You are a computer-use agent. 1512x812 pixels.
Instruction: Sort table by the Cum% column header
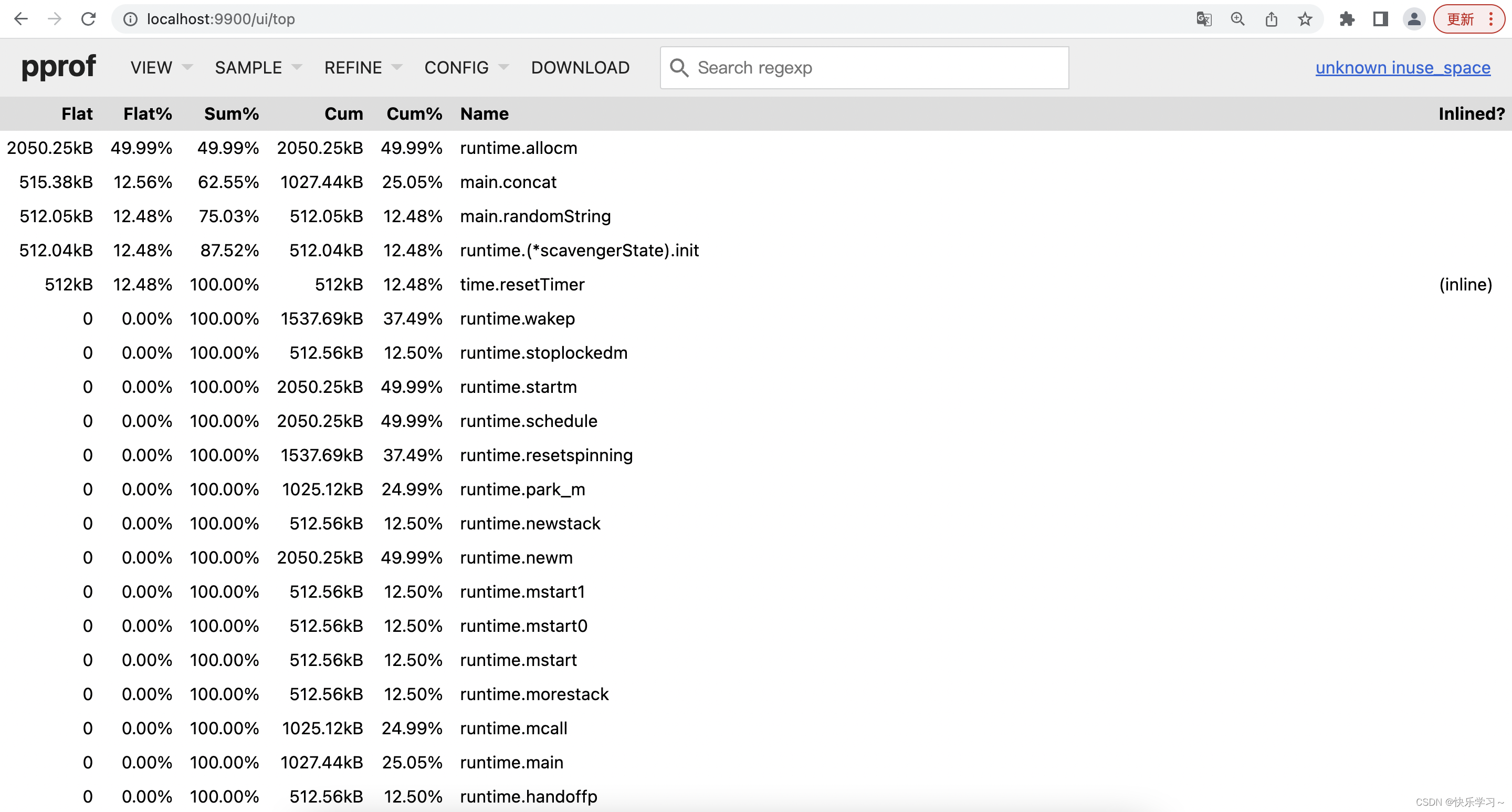(x=414, y=113)
